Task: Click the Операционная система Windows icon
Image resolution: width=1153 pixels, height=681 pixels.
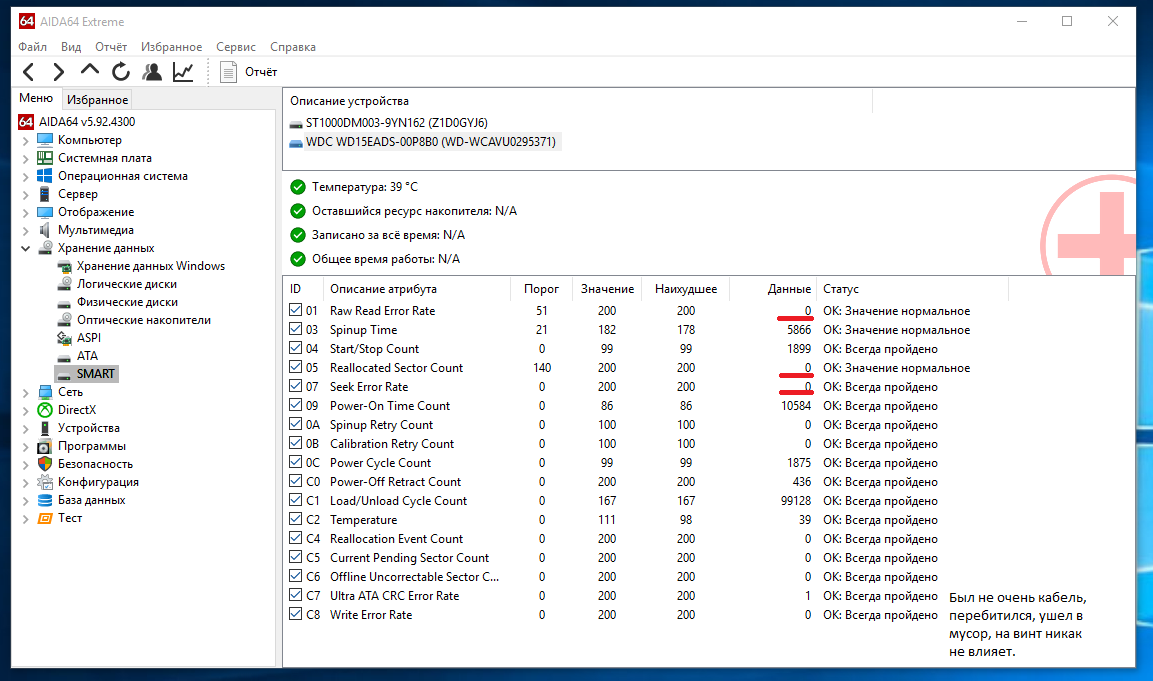Action: click(x=45, y=176)
